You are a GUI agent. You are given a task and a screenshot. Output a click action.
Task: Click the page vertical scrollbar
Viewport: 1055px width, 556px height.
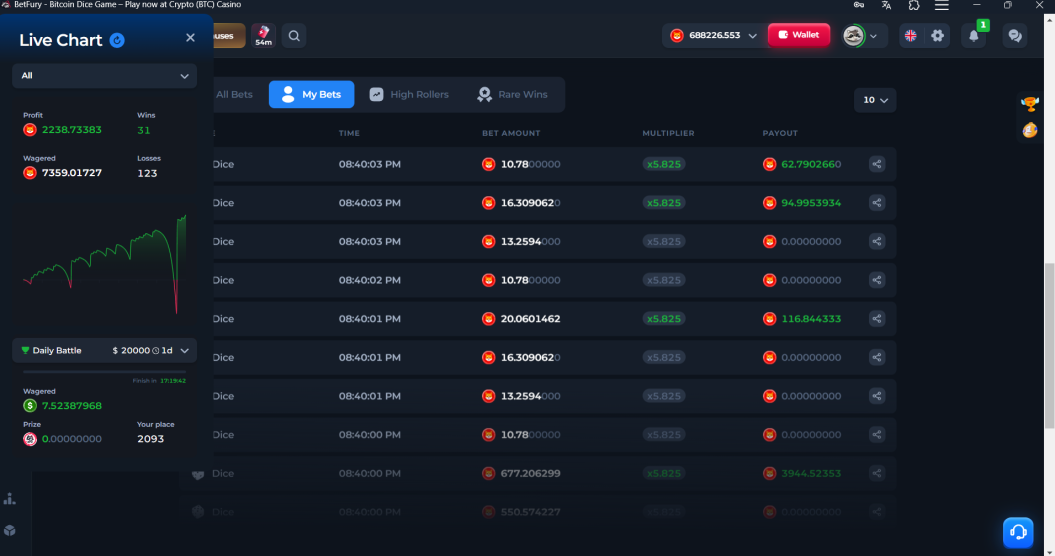tap(1049, 347)
